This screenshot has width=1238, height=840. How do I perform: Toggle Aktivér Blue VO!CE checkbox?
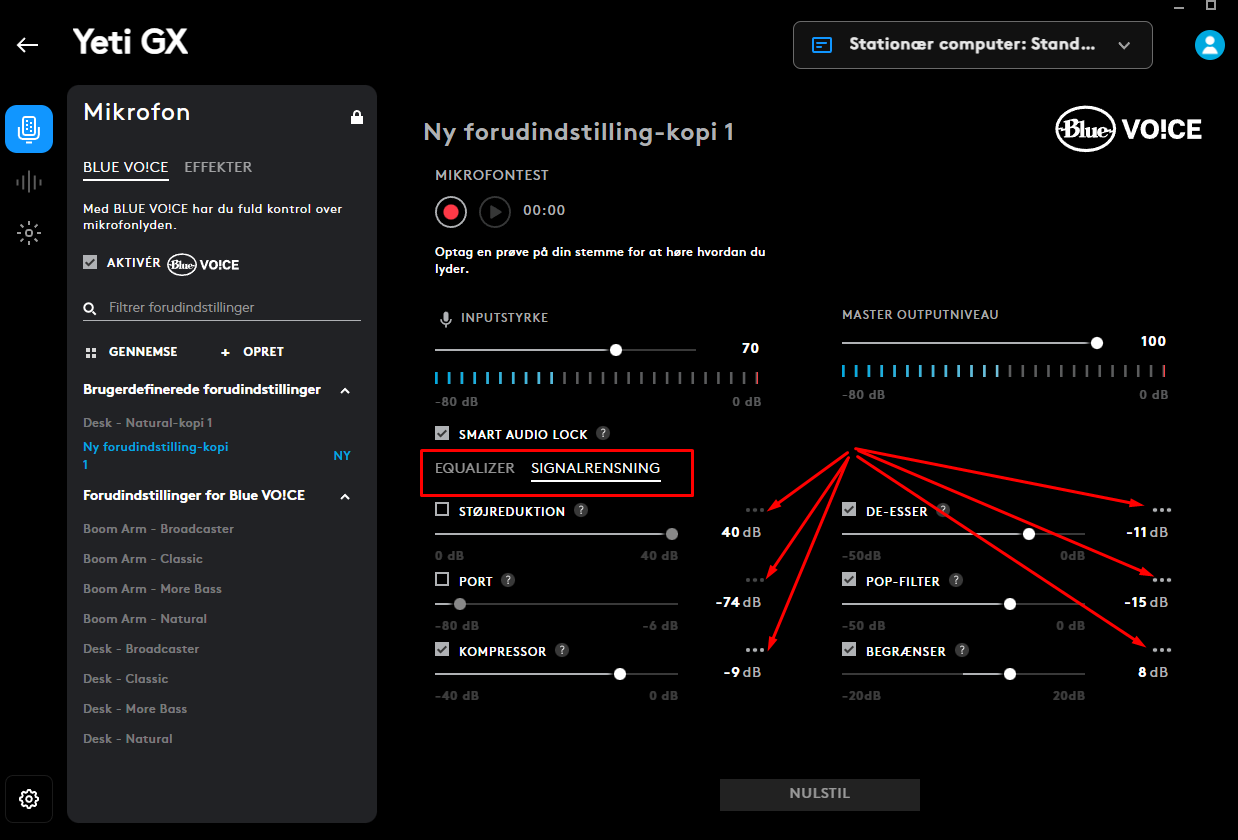(90, 262)
